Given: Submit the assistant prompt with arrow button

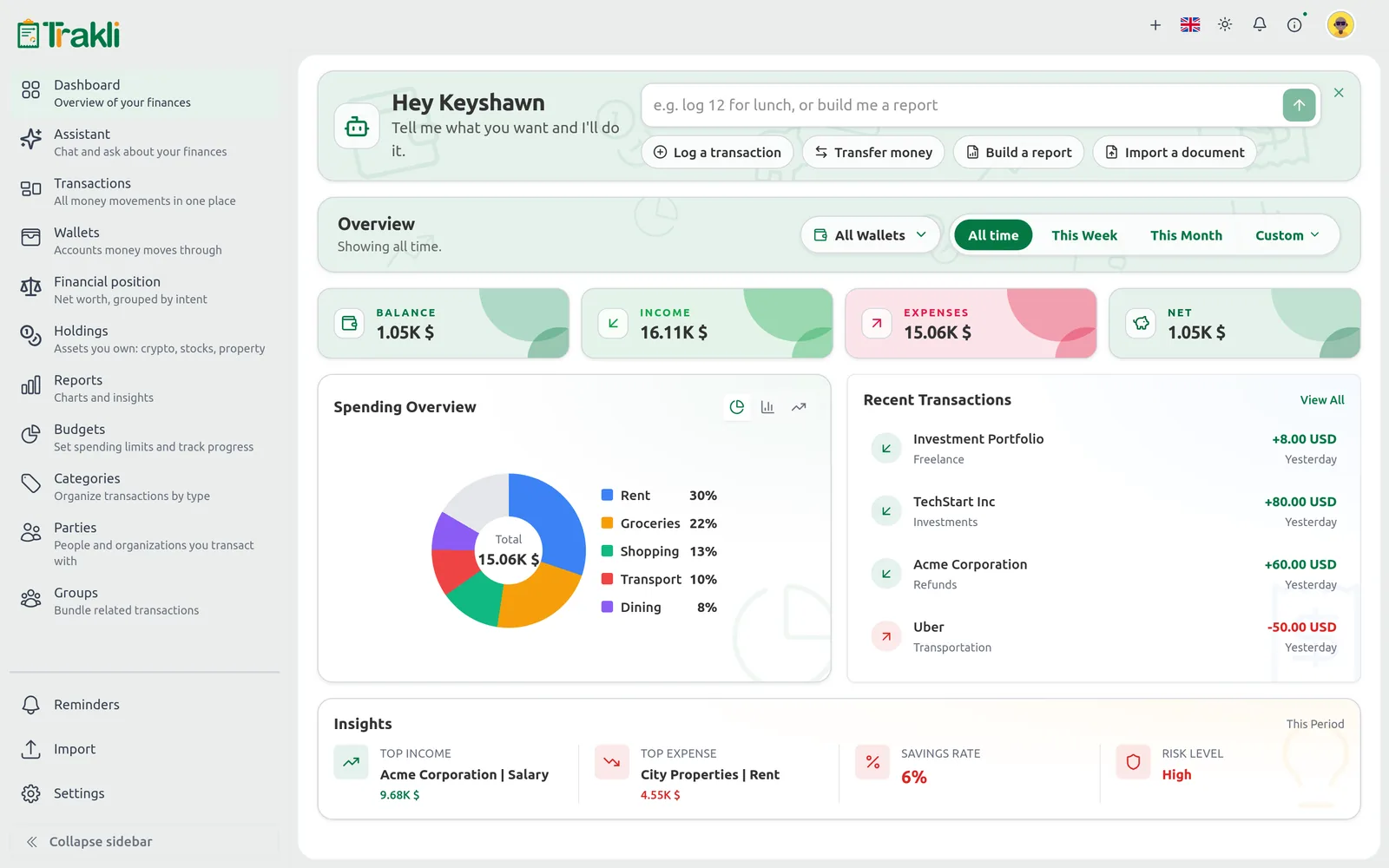Looking at the screenshot, I should point(1299,105).
